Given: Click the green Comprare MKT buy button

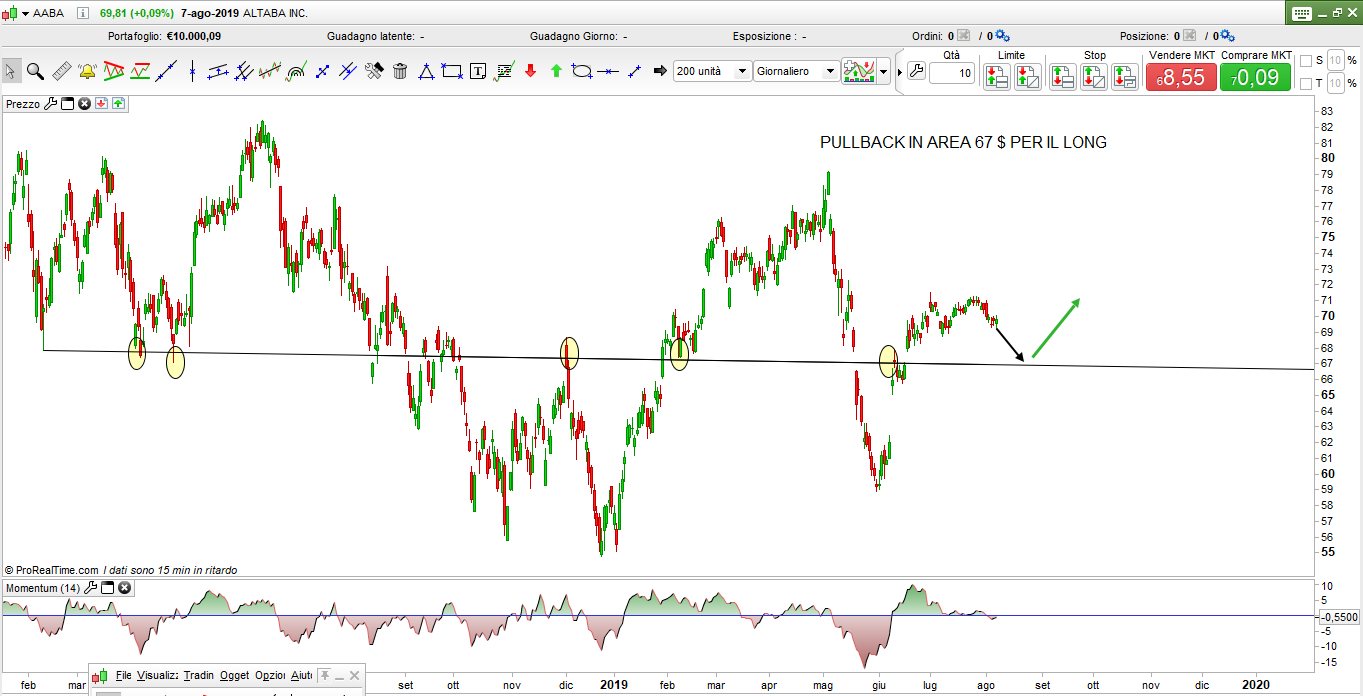Looking at the screenshot, I should 1255,77.
